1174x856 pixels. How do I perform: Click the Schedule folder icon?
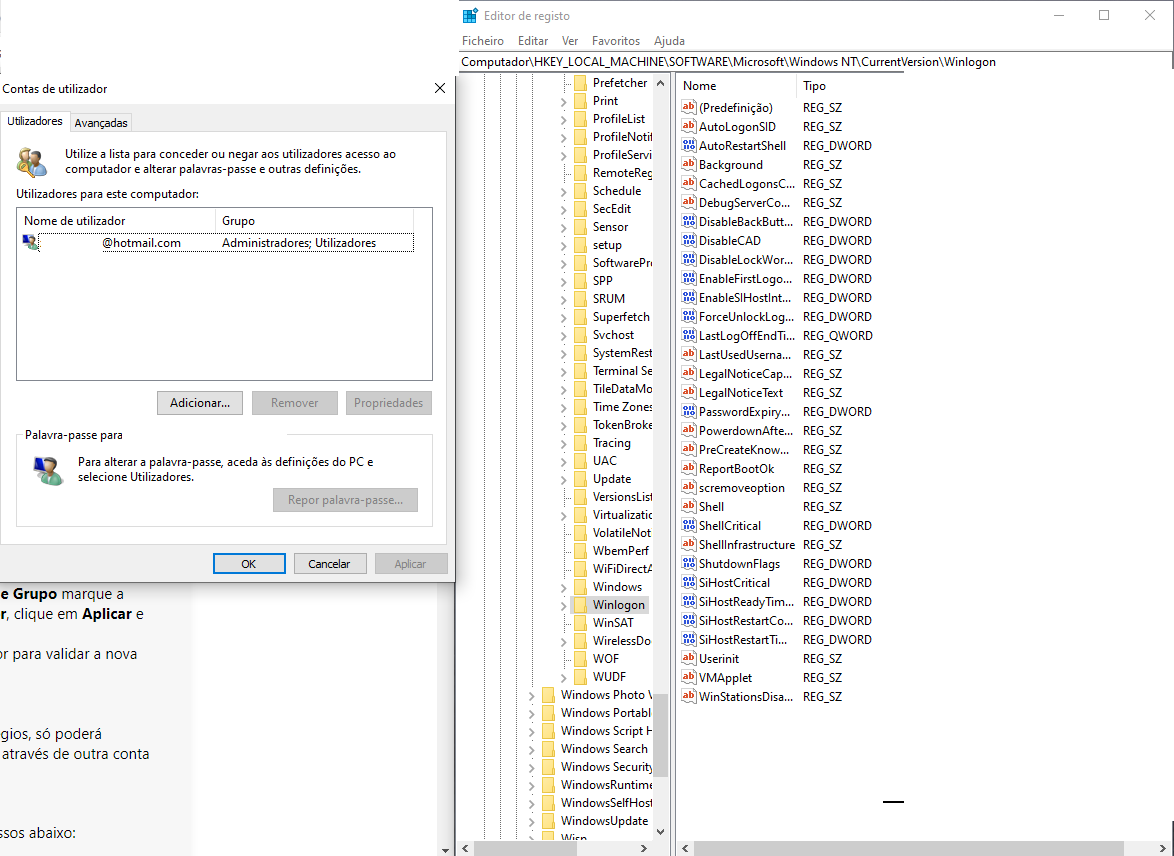(580, 190)
